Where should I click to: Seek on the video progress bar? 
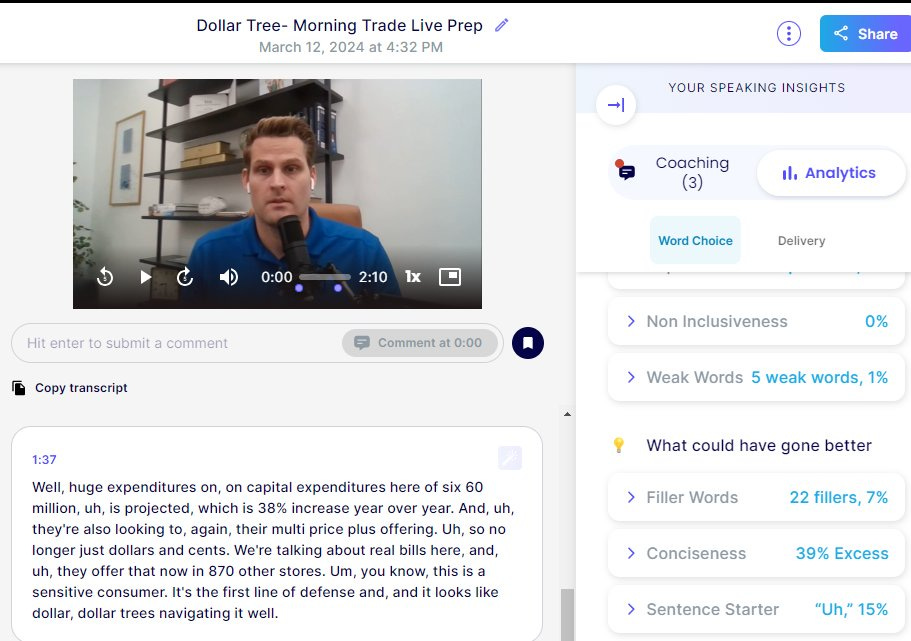click(325, 277)
